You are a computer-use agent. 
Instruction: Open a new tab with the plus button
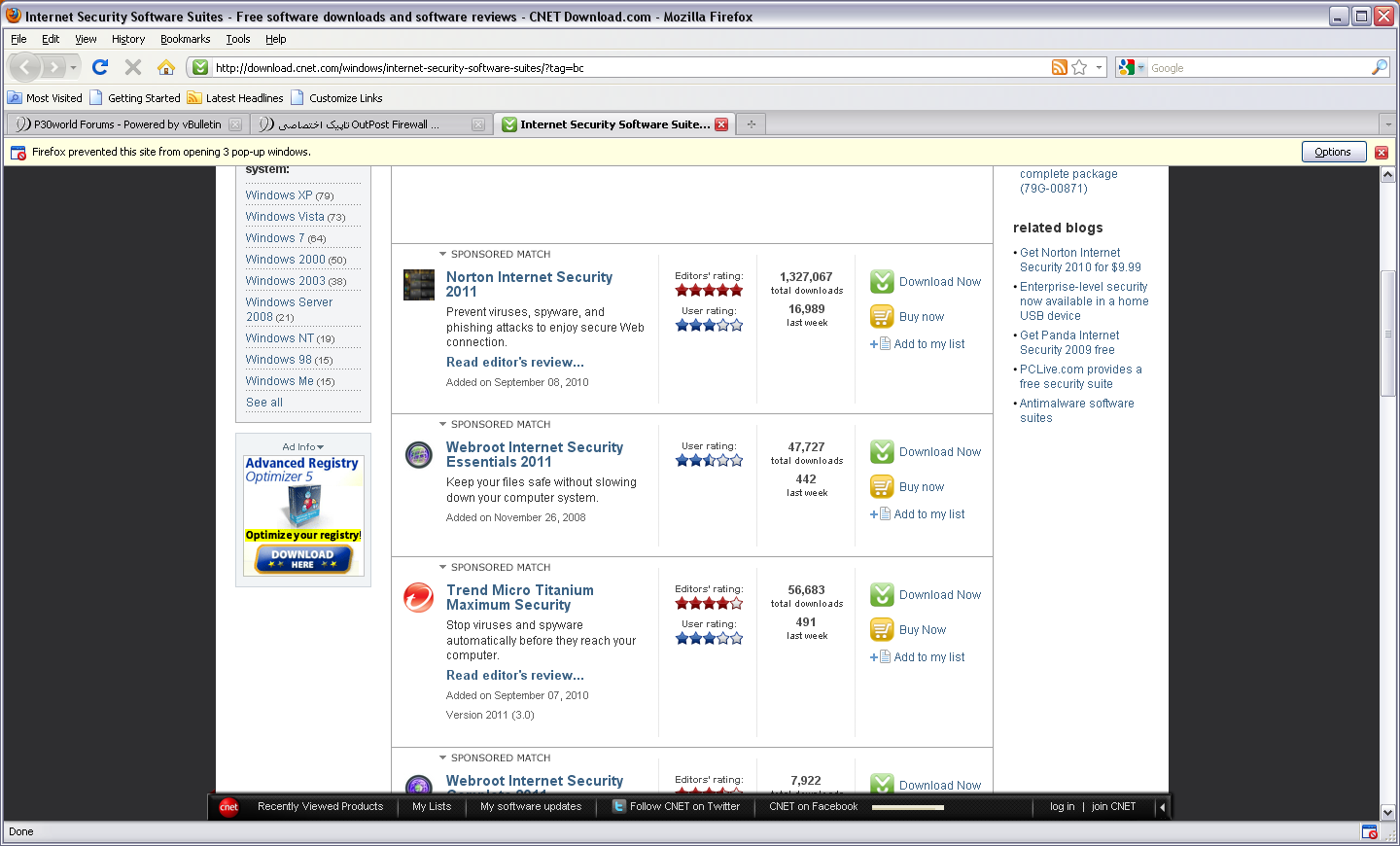[751, 124]
